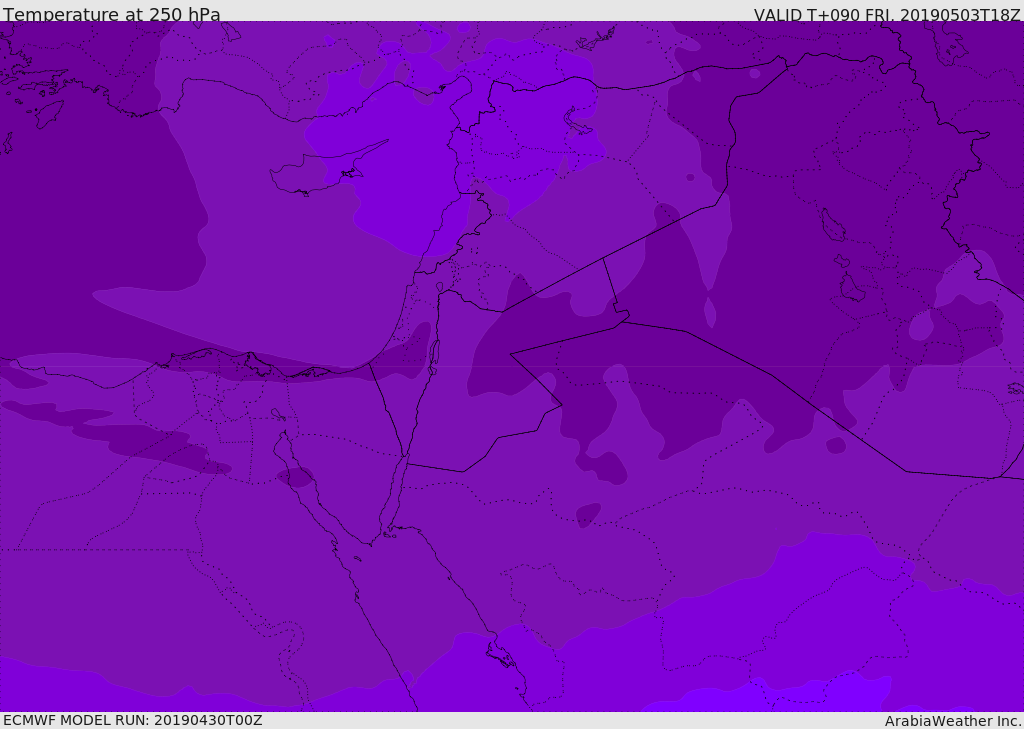Click the ECMWF MODEL RUN footer text

pyautogui.click(x=133, y=720)
